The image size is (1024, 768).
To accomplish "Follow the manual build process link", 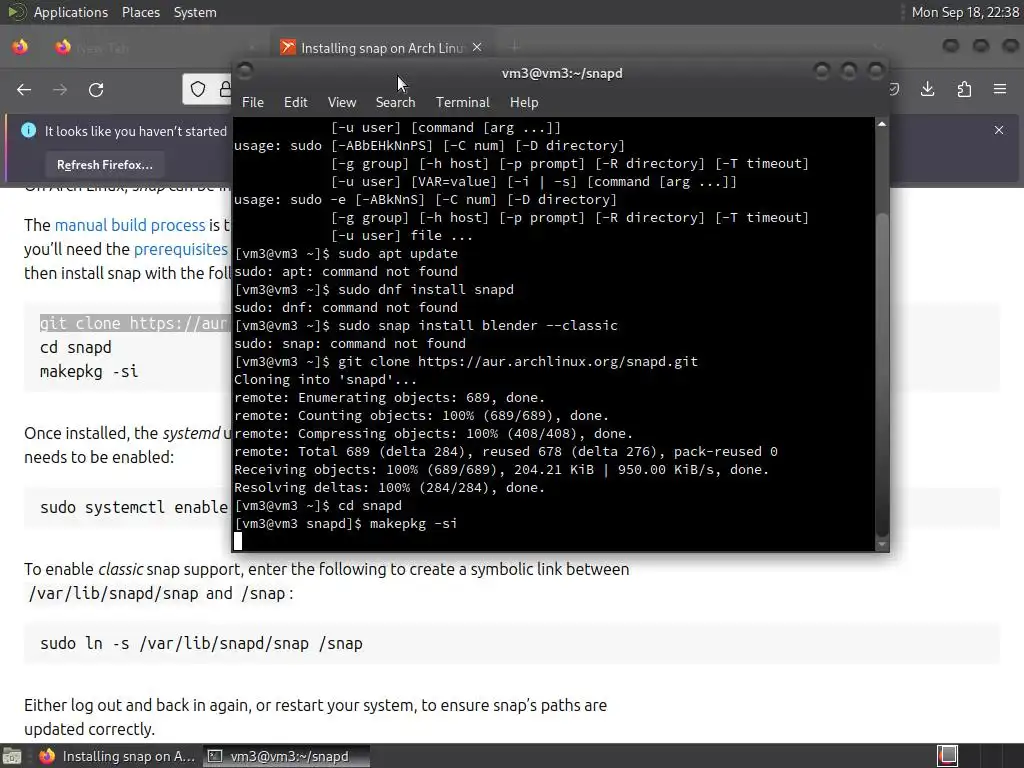I will [x=130, y=225].
